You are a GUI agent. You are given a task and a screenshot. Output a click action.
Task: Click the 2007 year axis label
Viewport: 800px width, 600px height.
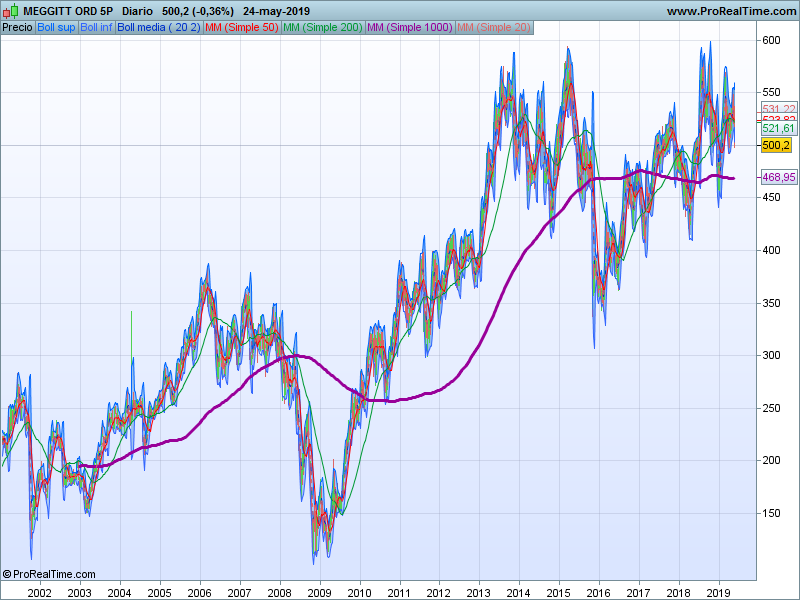point(239,593)
